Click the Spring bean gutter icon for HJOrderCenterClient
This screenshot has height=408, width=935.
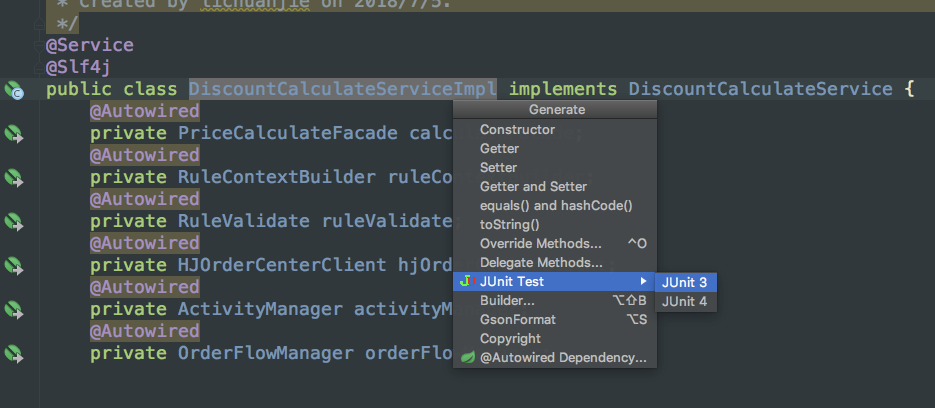(x=14, y=266)
